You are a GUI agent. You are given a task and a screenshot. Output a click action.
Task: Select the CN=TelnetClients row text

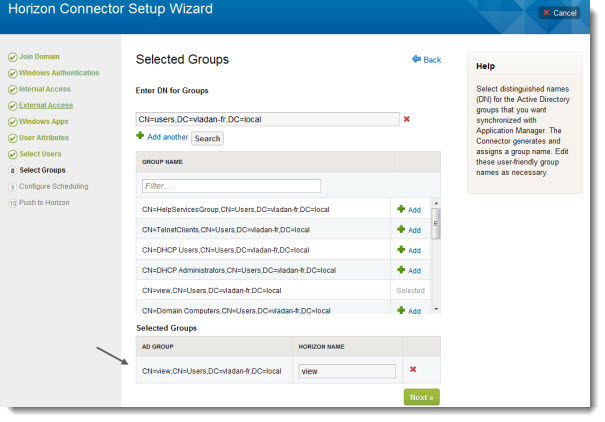226,230
